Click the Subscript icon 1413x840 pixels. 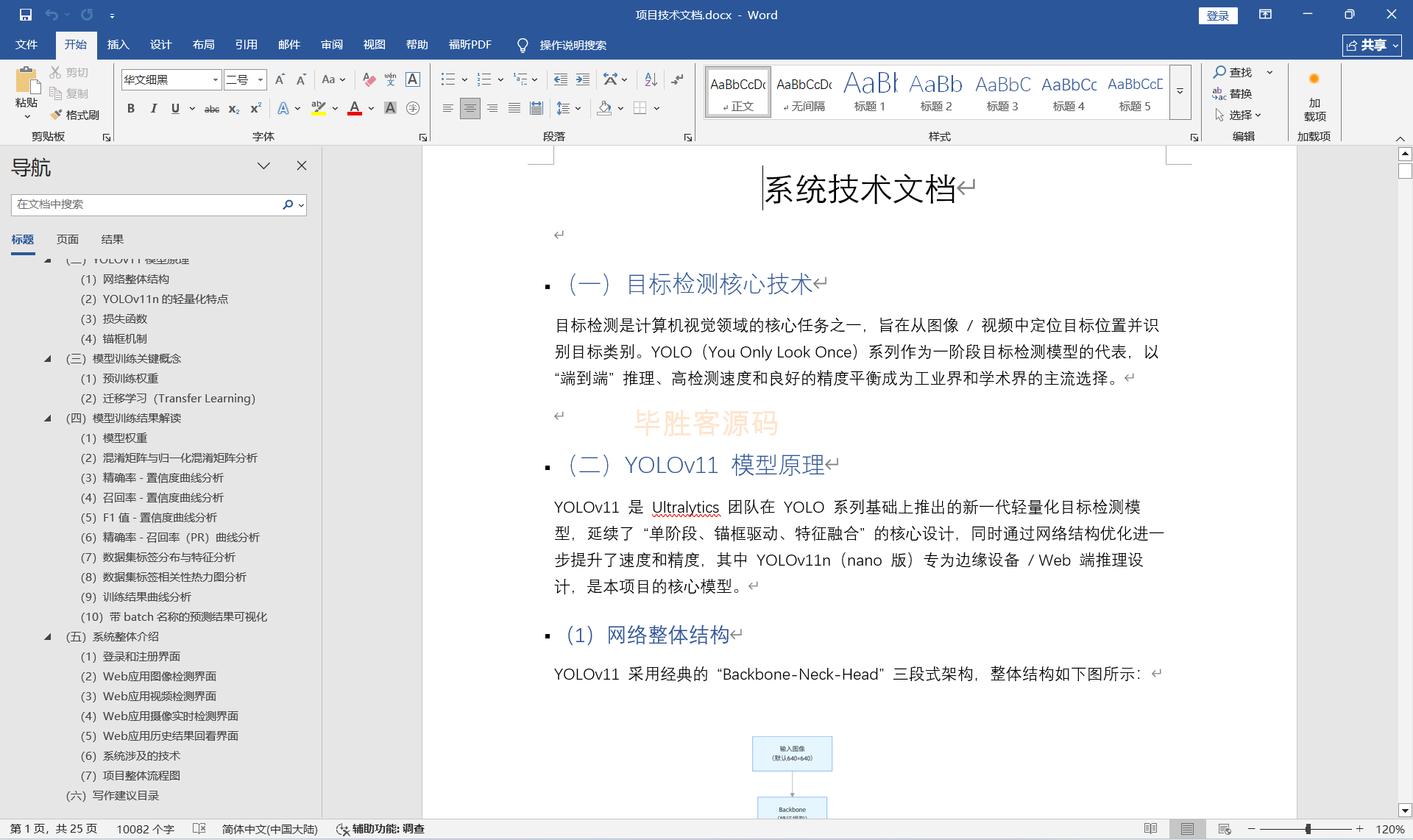tap(233, 109)
